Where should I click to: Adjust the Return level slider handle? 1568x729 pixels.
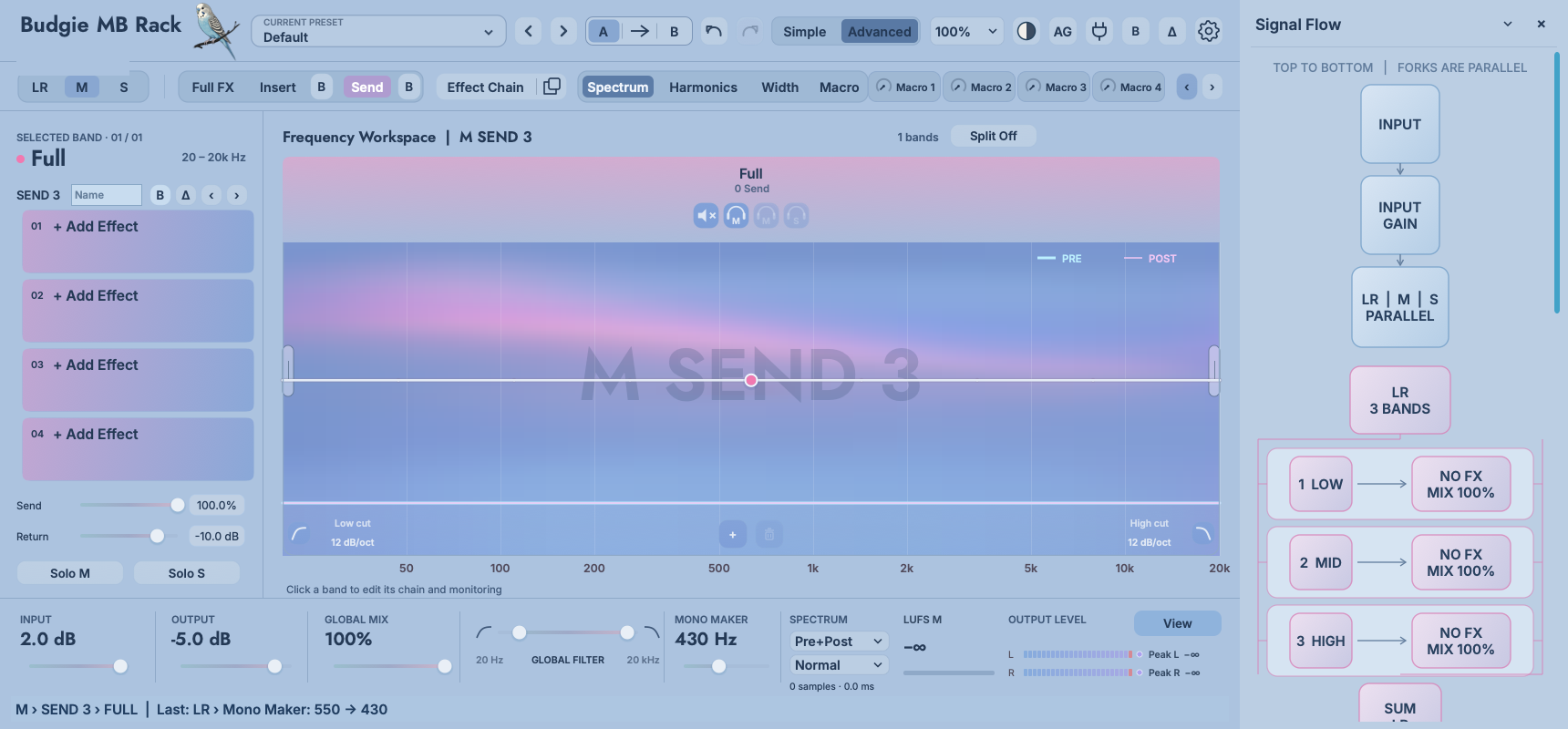click(157, 536)
